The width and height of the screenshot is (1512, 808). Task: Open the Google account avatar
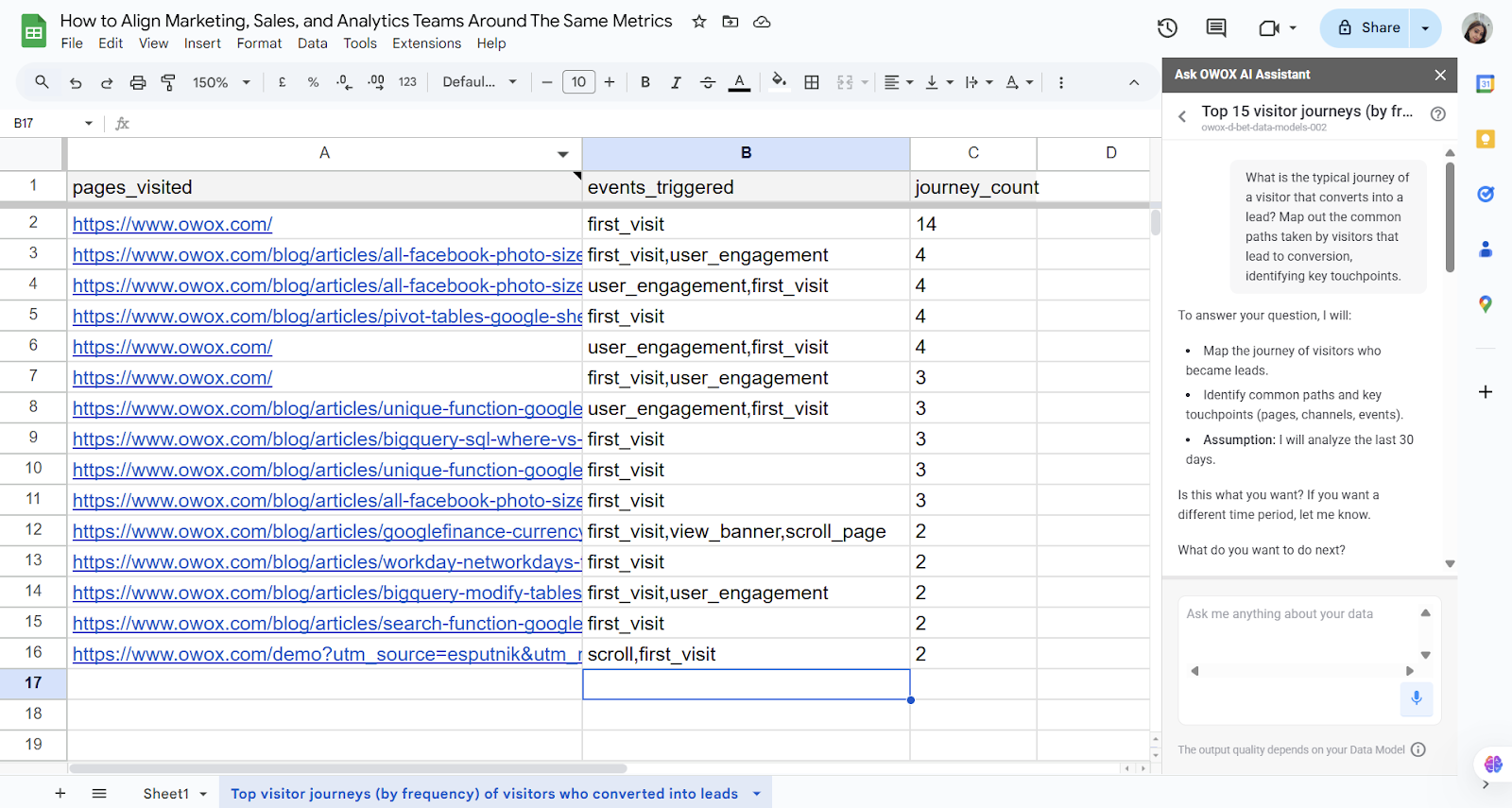click(1477, 28)
